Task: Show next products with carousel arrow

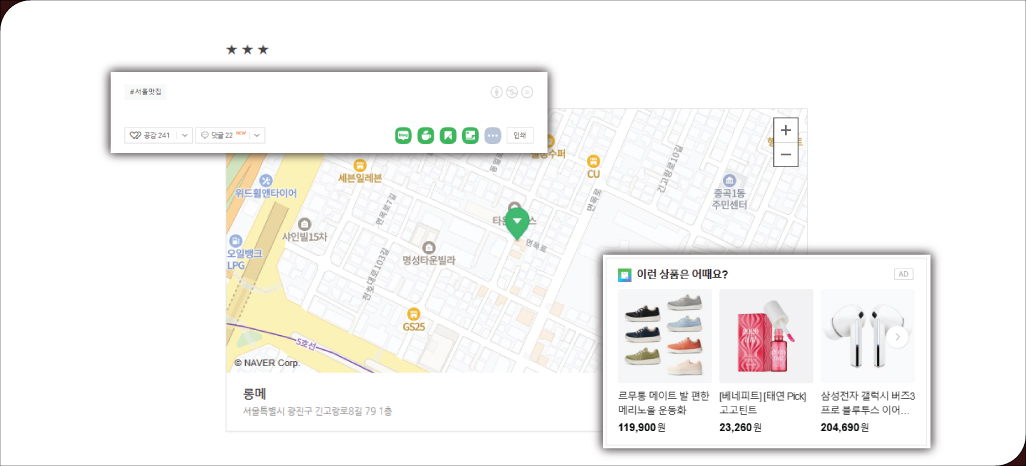Action: click(x=897, y=337)
